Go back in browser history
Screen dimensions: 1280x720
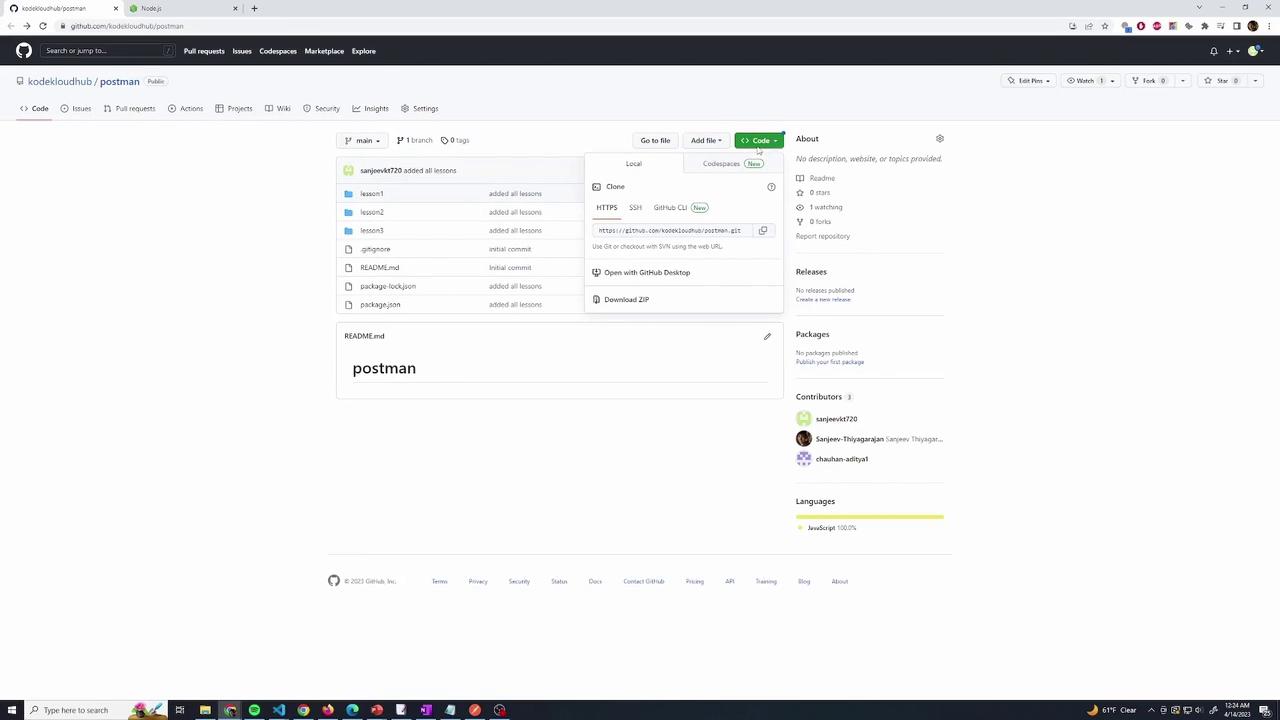tap(11, 26)
